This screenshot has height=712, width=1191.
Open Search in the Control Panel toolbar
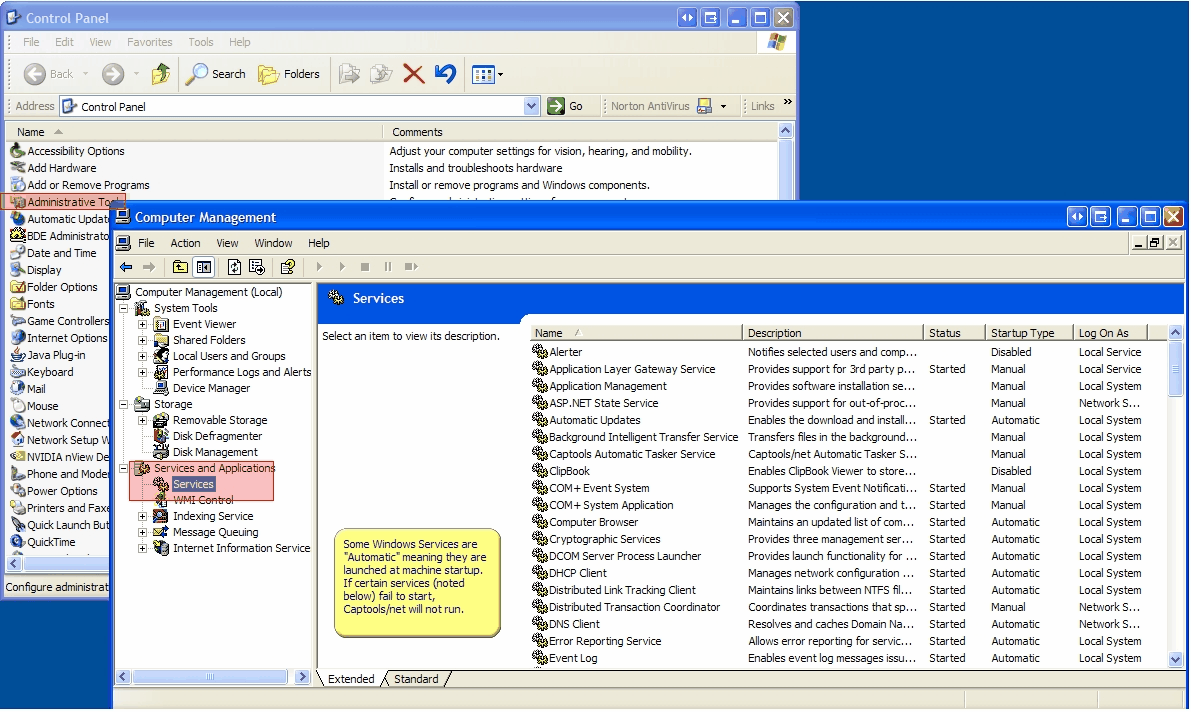pyautogui.click(x=216, y=73)
